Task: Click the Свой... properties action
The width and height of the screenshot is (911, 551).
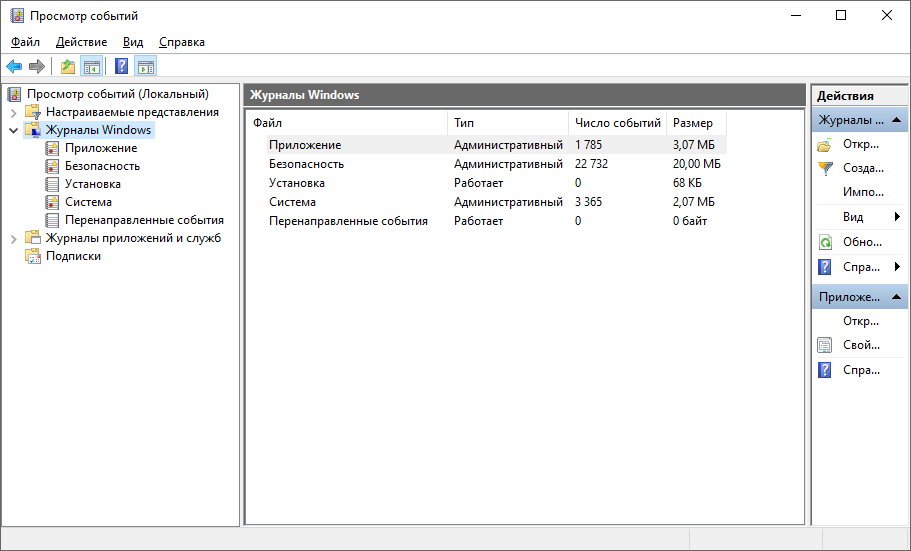Action: pyautogui.click(x=861, y=345)
